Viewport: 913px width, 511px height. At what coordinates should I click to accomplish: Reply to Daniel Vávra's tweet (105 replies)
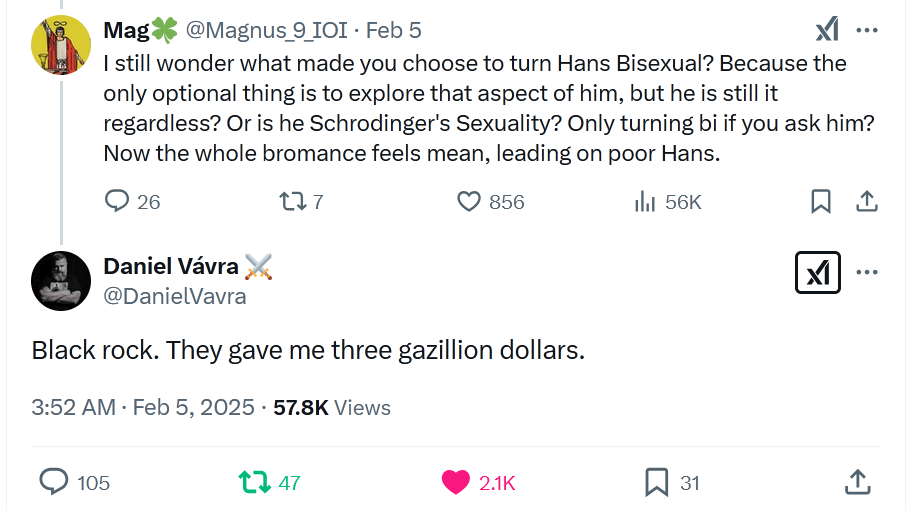(x=53, y=482)
